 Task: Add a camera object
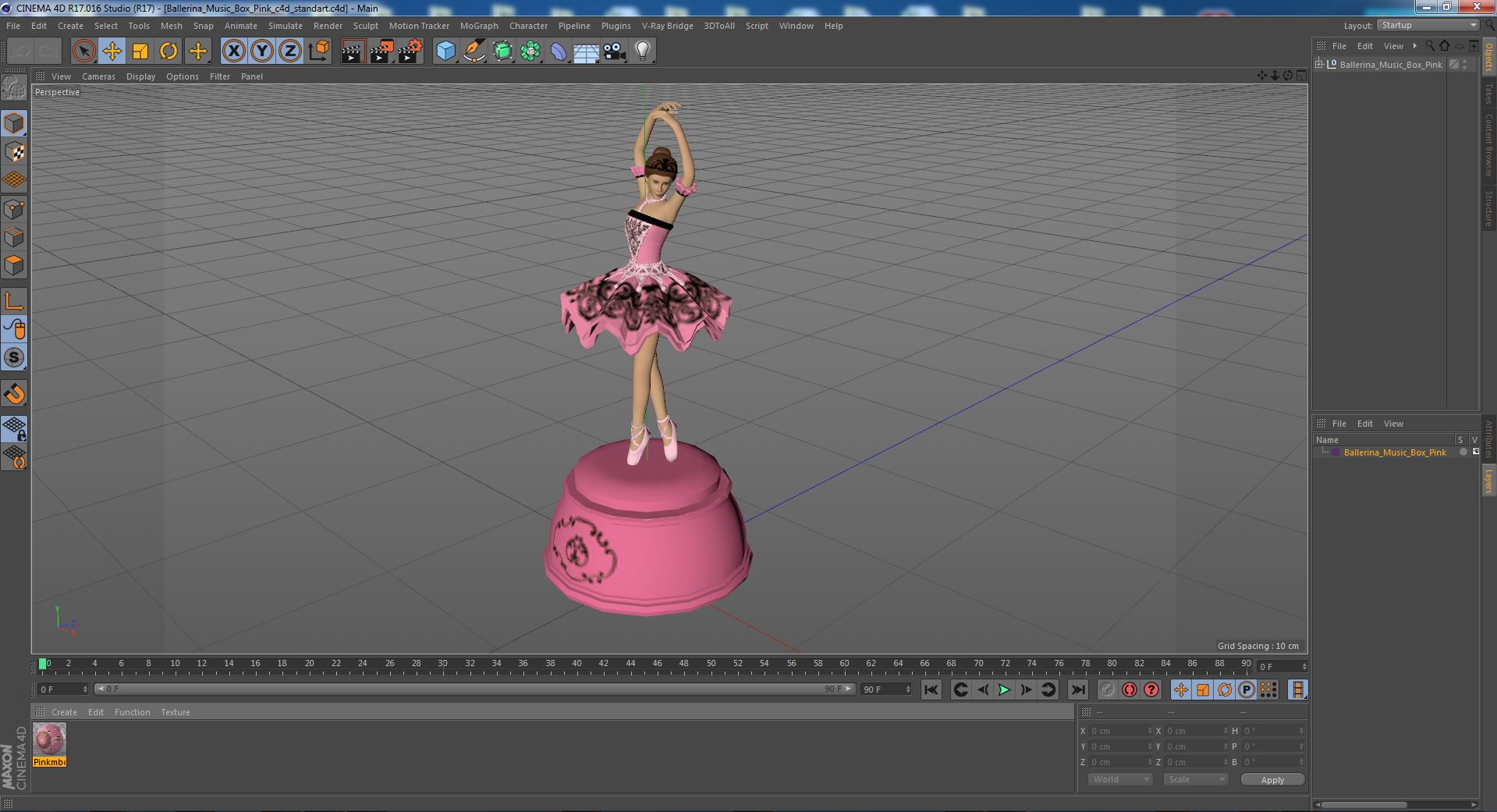[614, 51]
